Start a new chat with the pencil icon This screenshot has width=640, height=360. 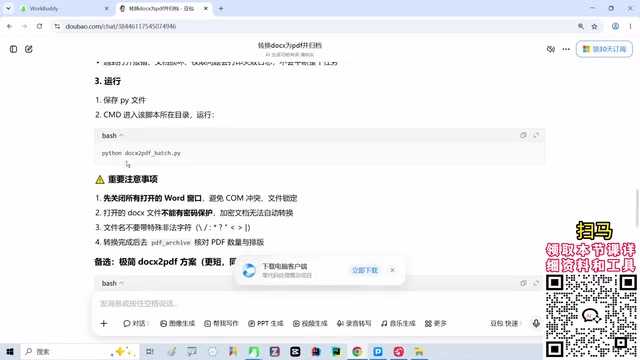click(29, 49)
